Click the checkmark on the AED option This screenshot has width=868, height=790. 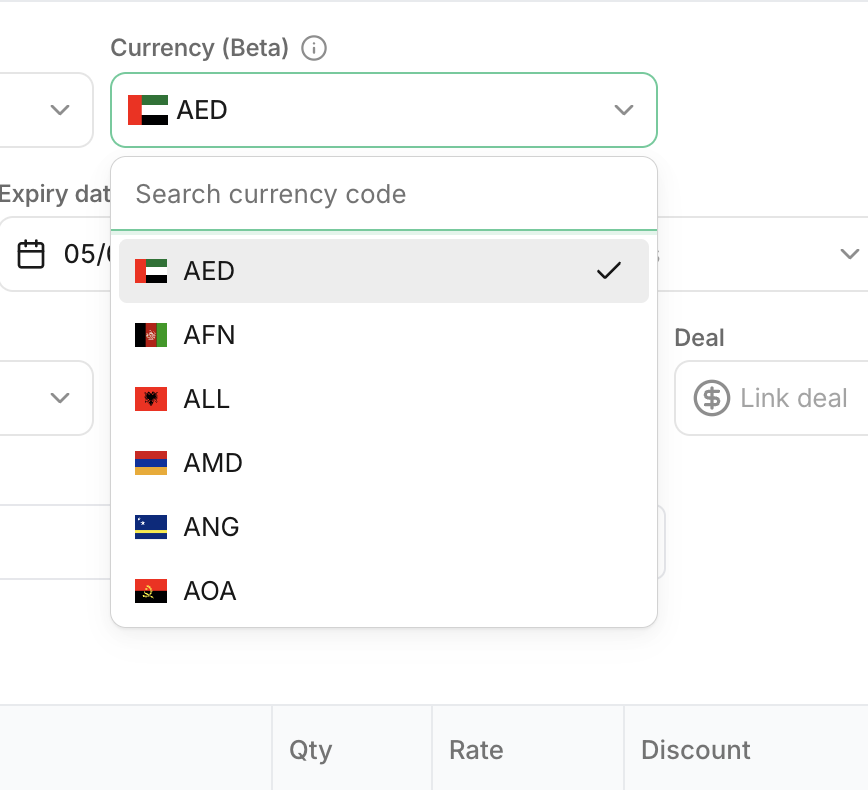point(608,271)
